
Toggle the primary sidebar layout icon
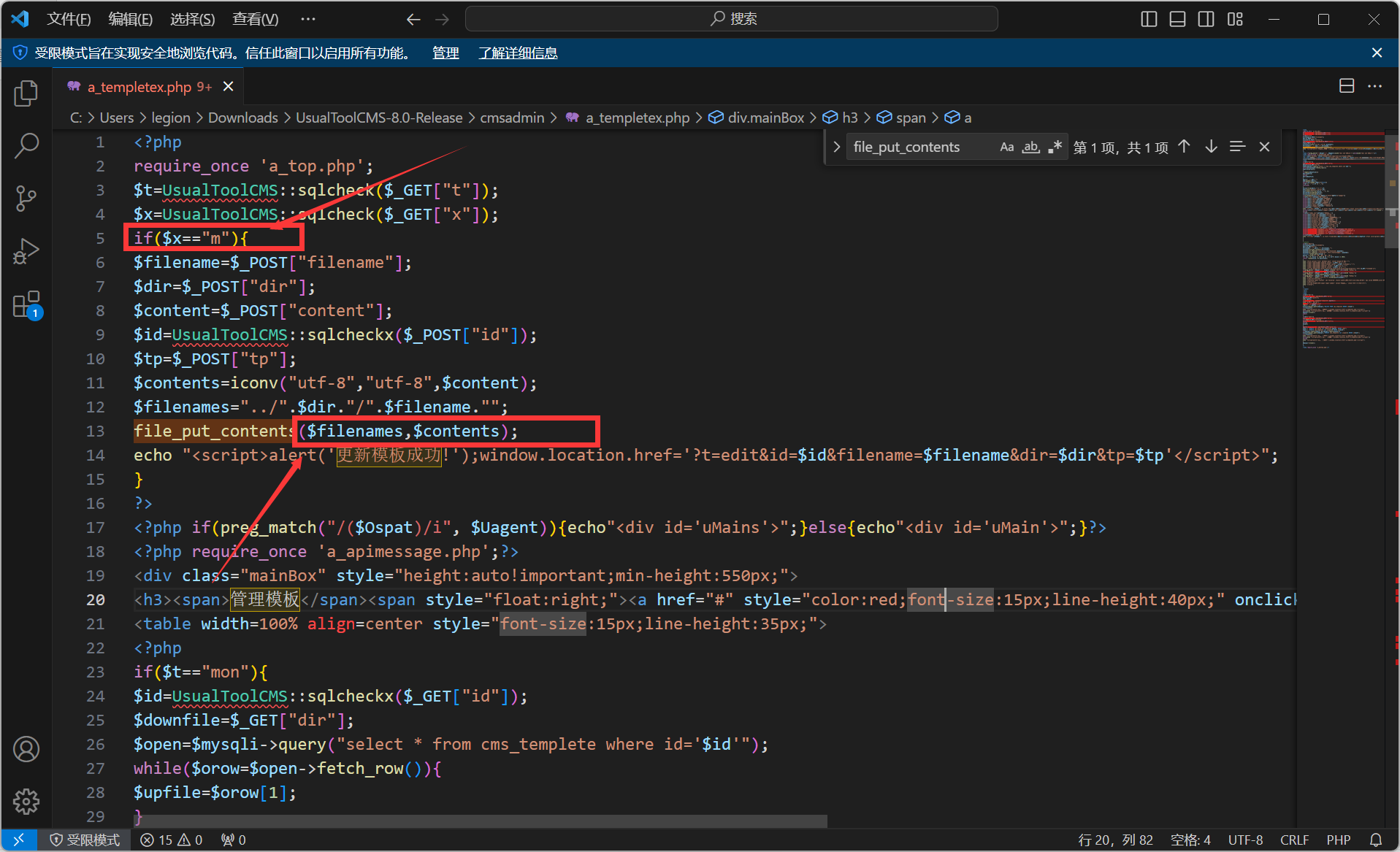1149,20
